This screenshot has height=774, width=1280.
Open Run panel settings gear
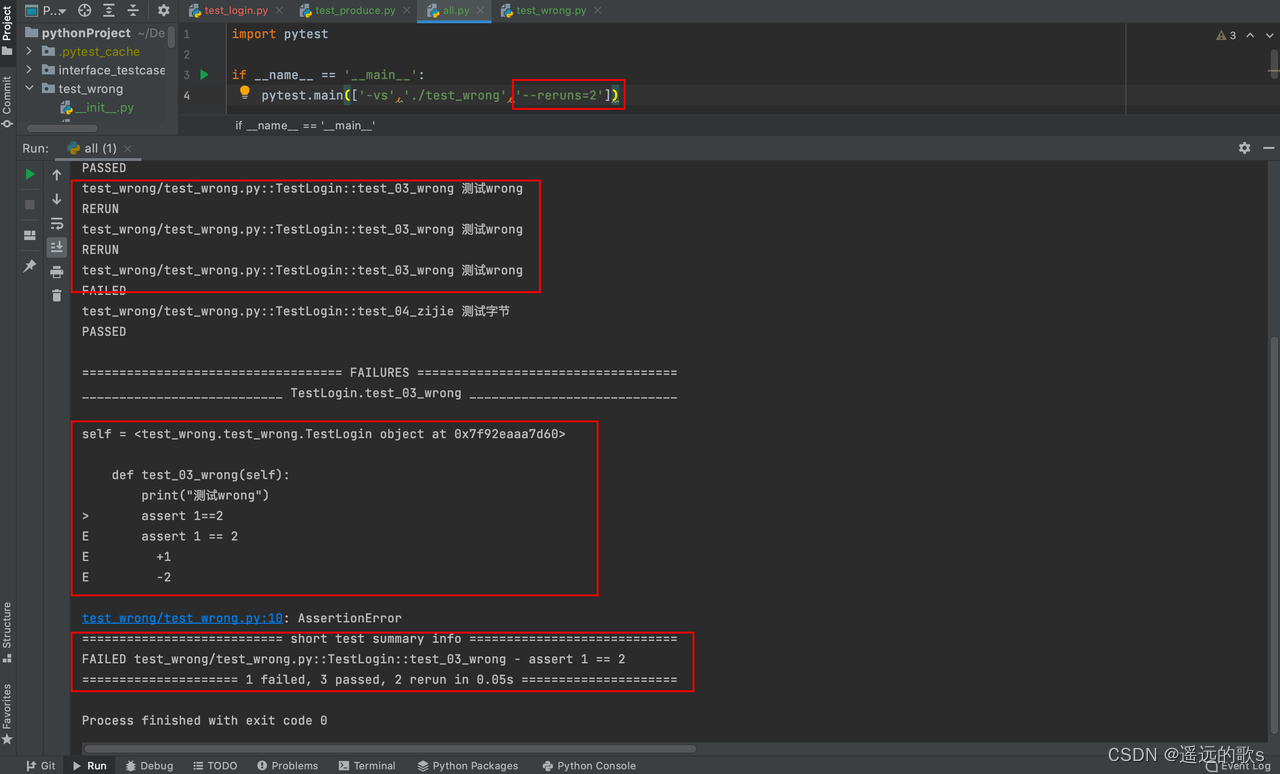(x=1244, y=148)
